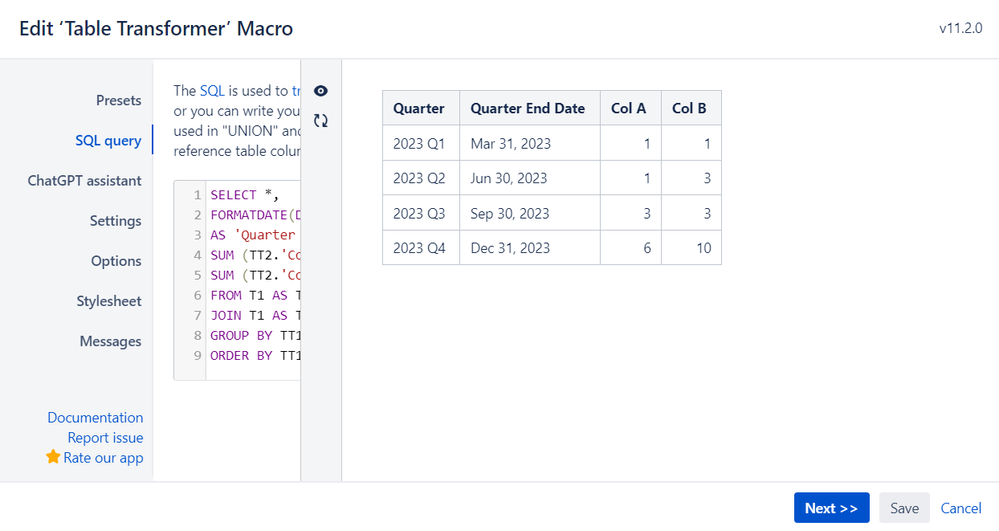Click the Quarter End Date column header
Screen dimensions: 999x531
pyautogui.click(x=527, y=108)
